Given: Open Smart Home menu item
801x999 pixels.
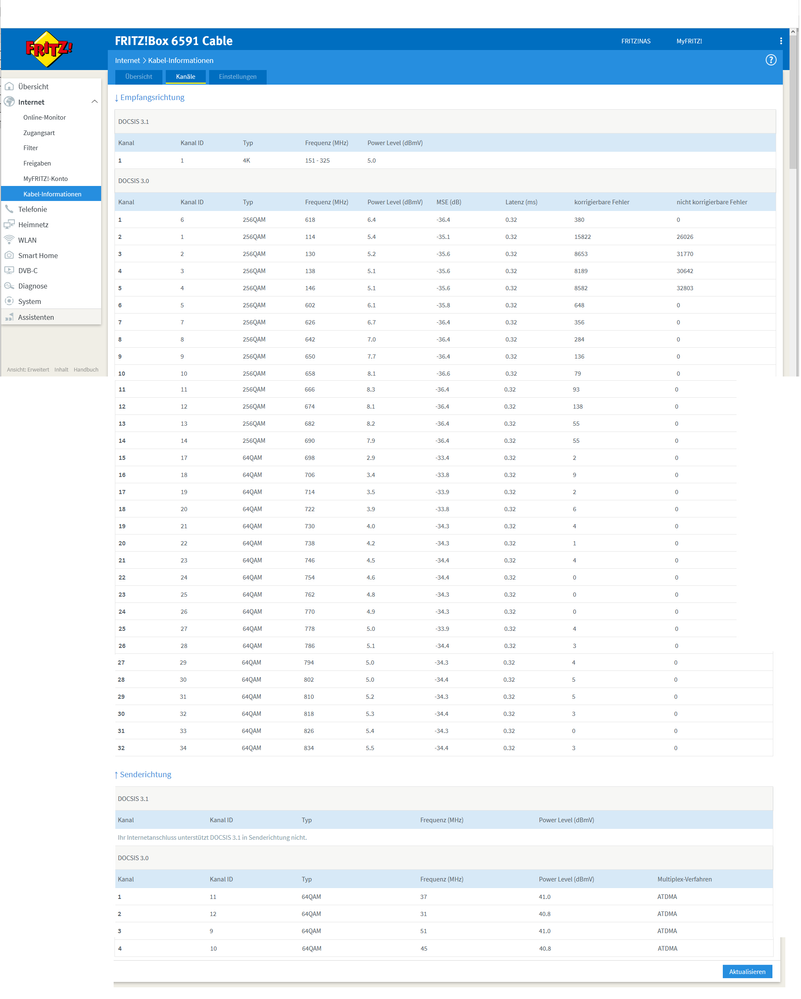Looking at the screenshot, I should coord(38,255).
